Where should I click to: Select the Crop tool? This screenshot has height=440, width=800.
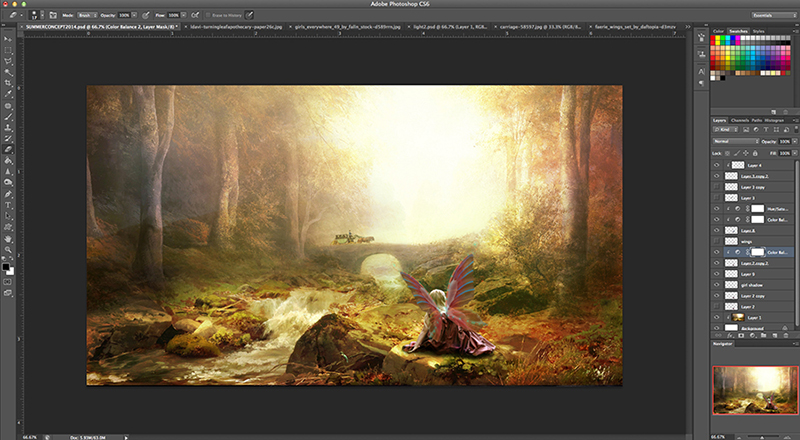(8, 83)
